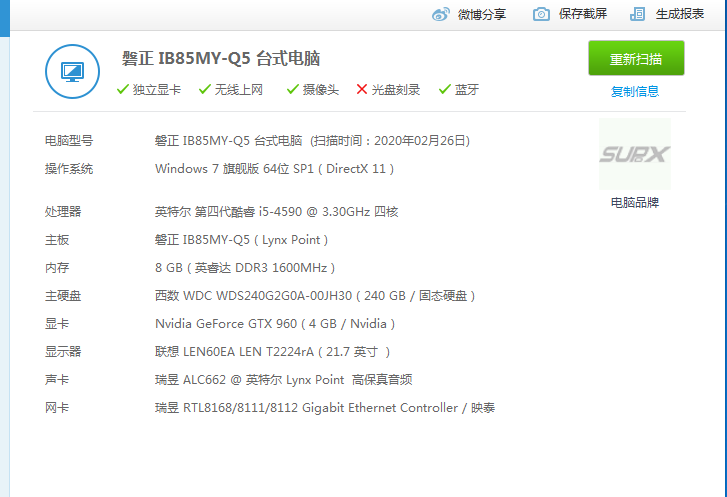Click the 主硬盘 row label
727x497 pixels.
[63, 296]
